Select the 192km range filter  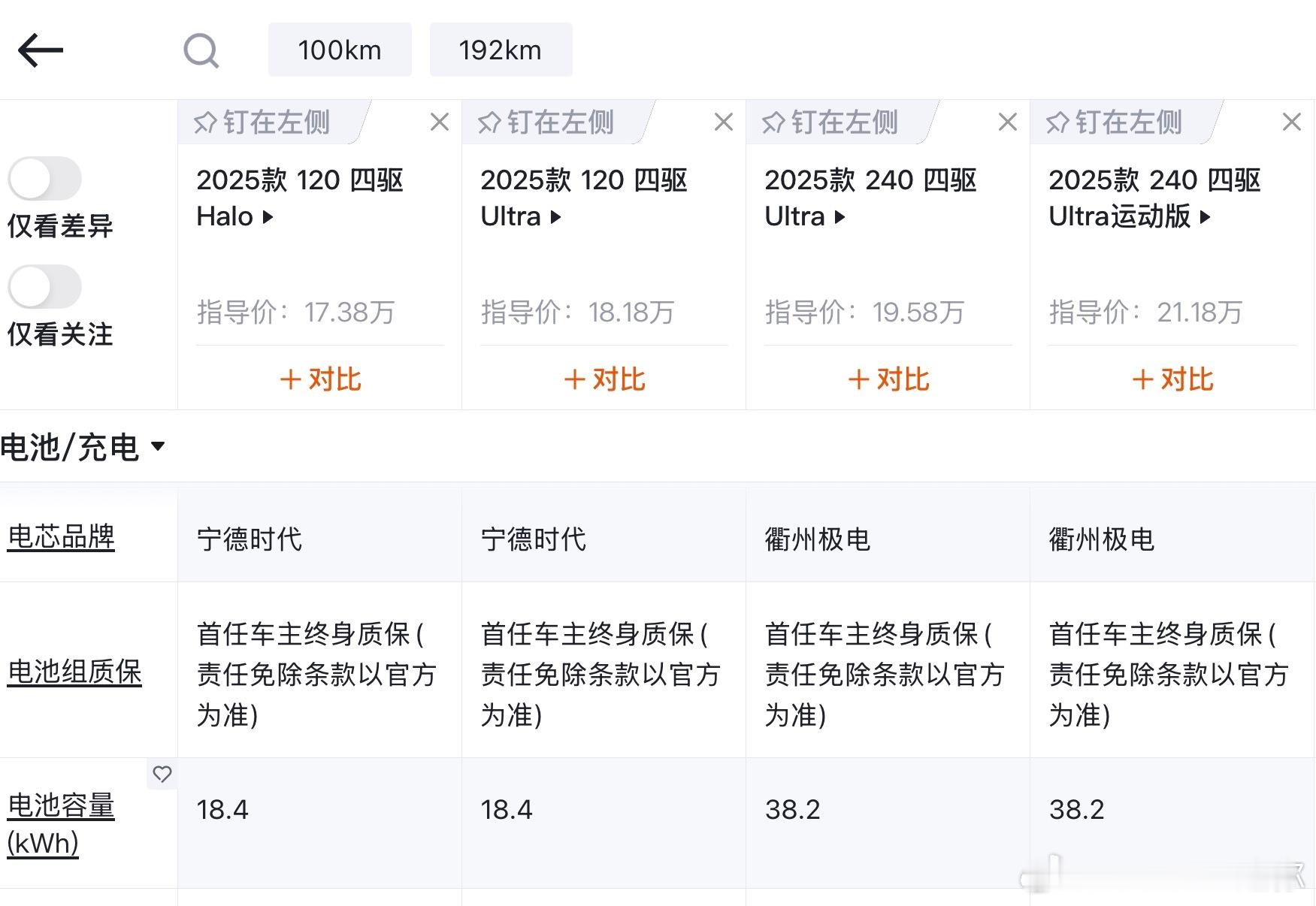[x=501, y=50]
